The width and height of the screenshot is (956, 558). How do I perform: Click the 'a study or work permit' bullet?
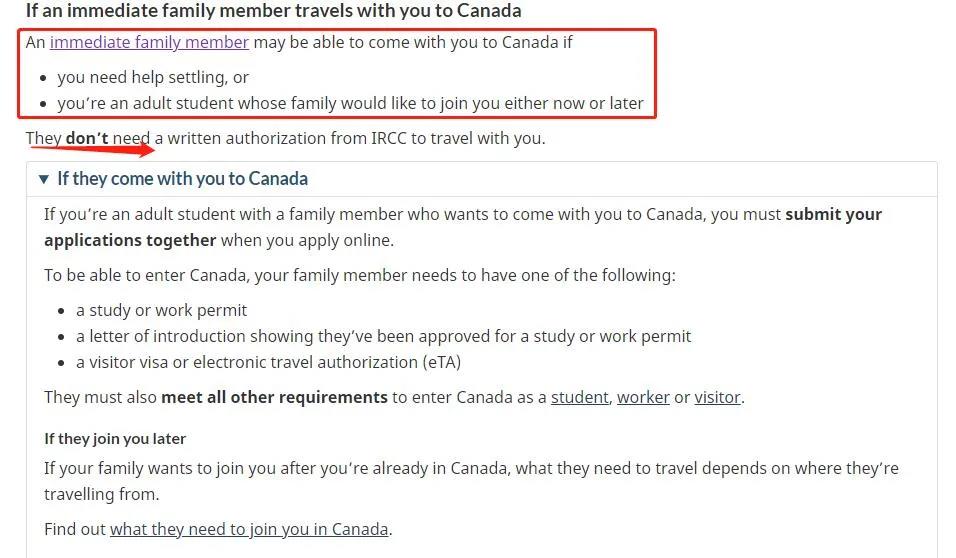(161, 310)
